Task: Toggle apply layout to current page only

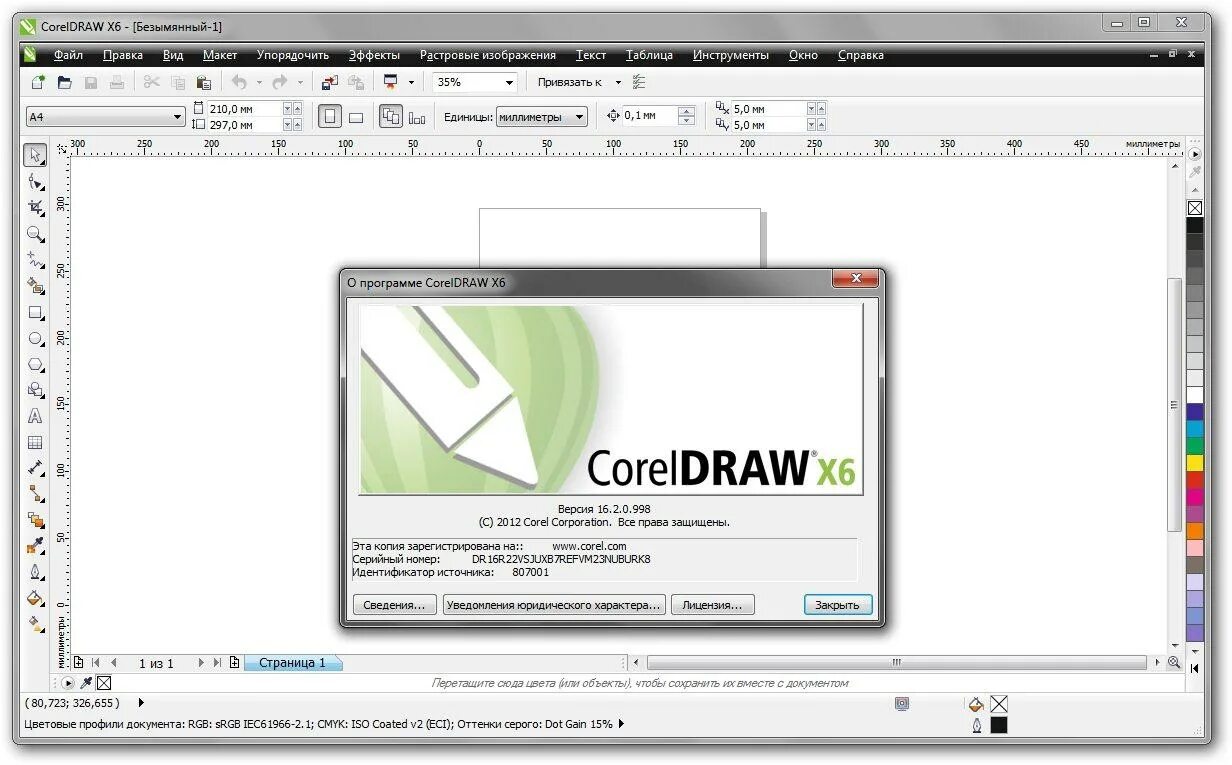Action: point(417,117)
